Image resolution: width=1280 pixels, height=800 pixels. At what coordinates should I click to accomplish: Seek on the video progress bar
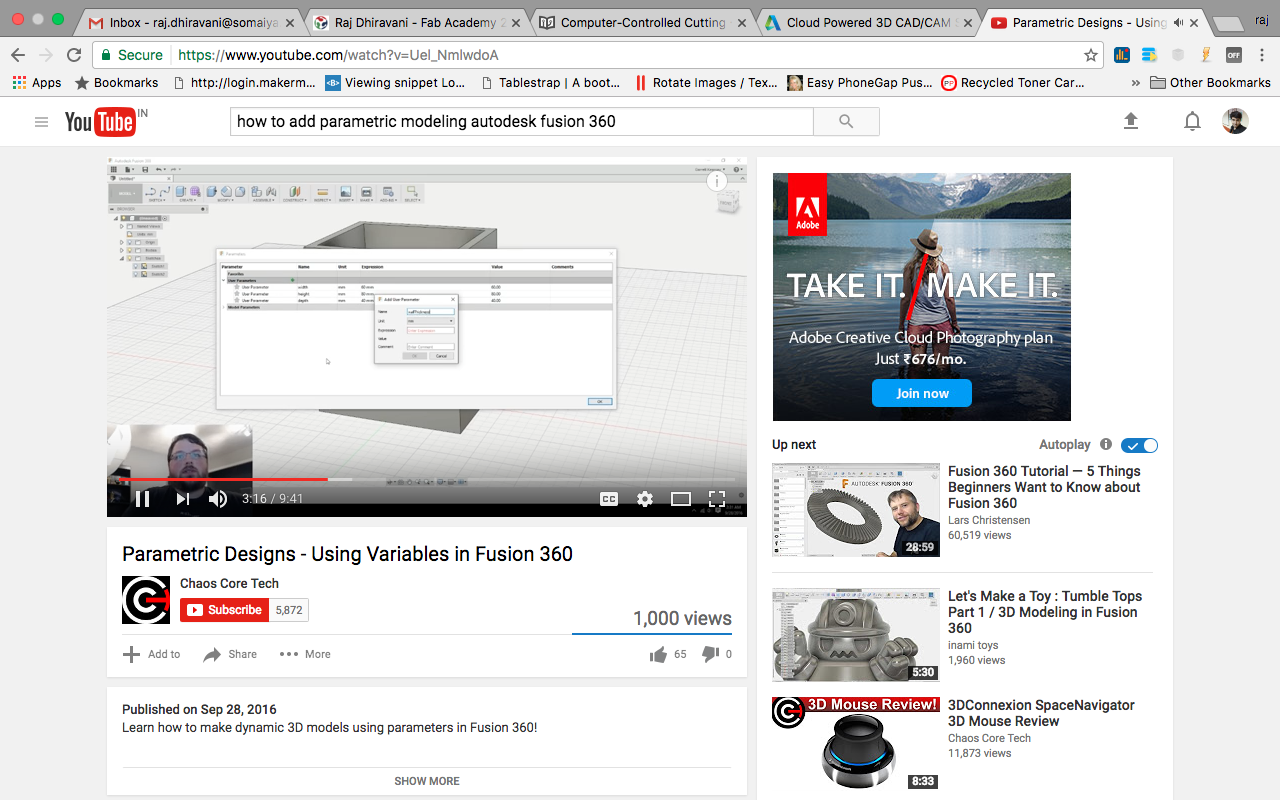(x=427, y=479)
